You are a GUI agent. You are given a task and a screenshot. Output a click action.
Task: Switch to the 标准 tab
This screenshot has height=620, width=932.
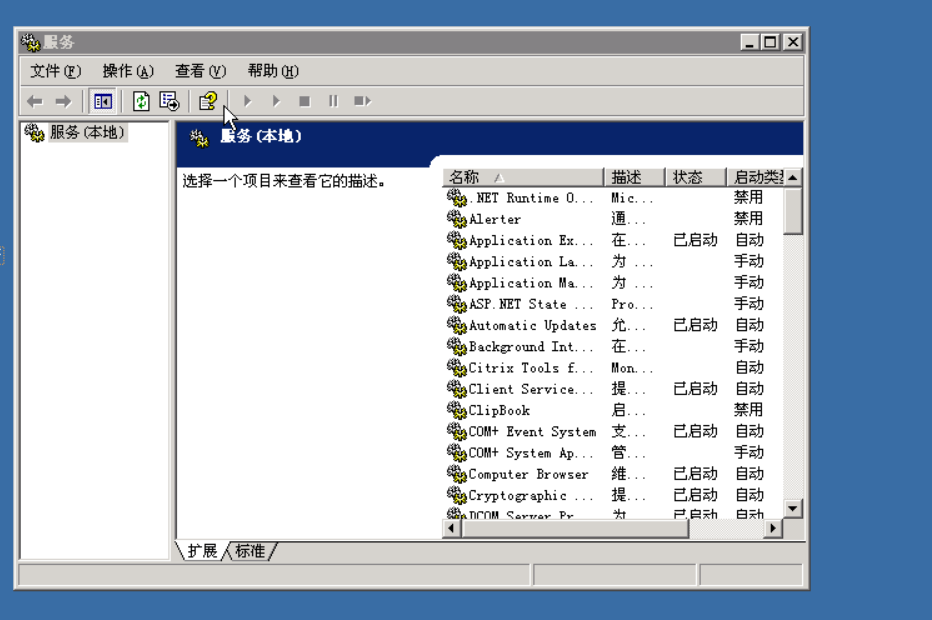click(x=250, y=551)
